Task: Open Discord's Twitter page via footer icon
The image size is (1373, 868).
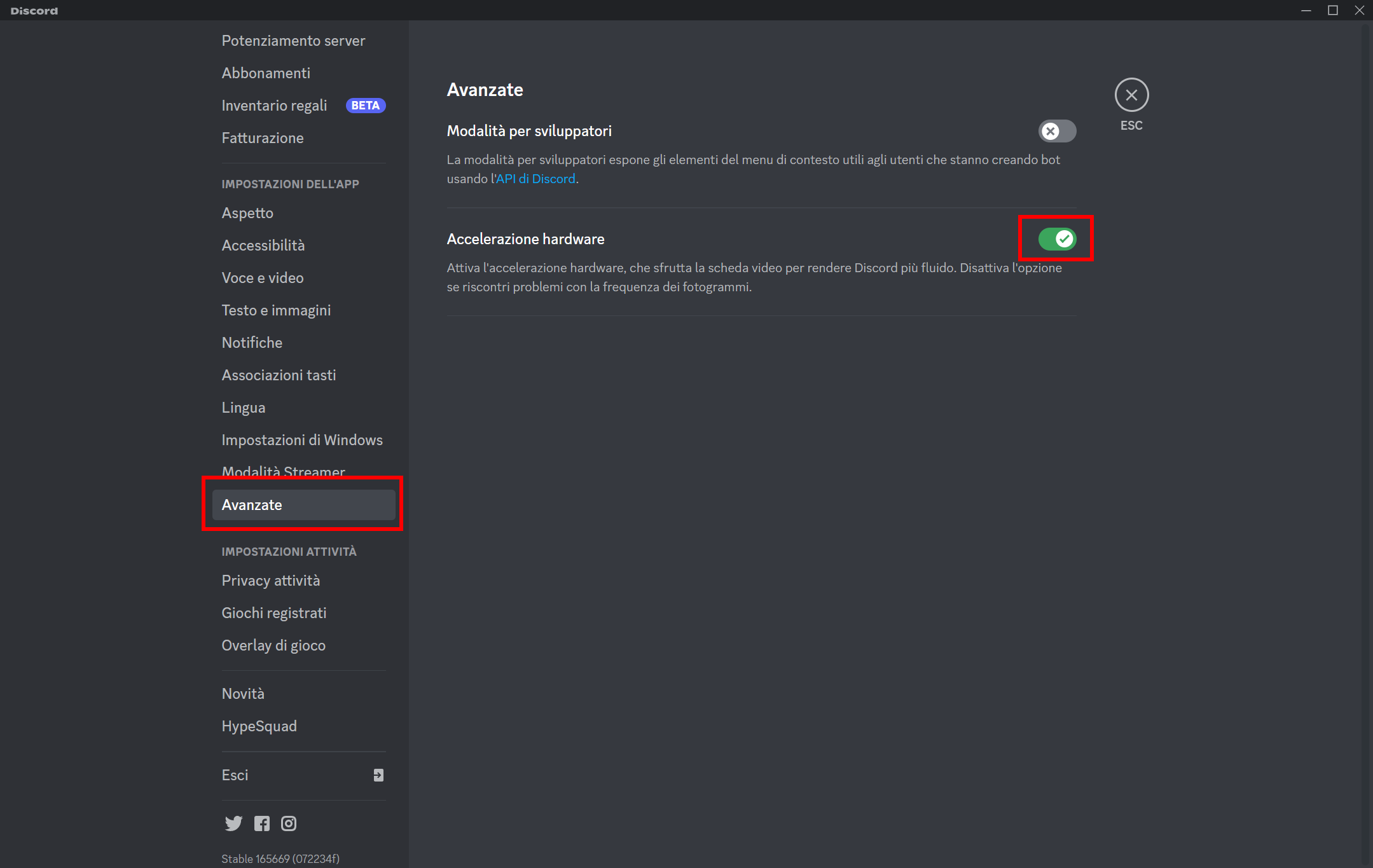Action: tap(233, 823)
